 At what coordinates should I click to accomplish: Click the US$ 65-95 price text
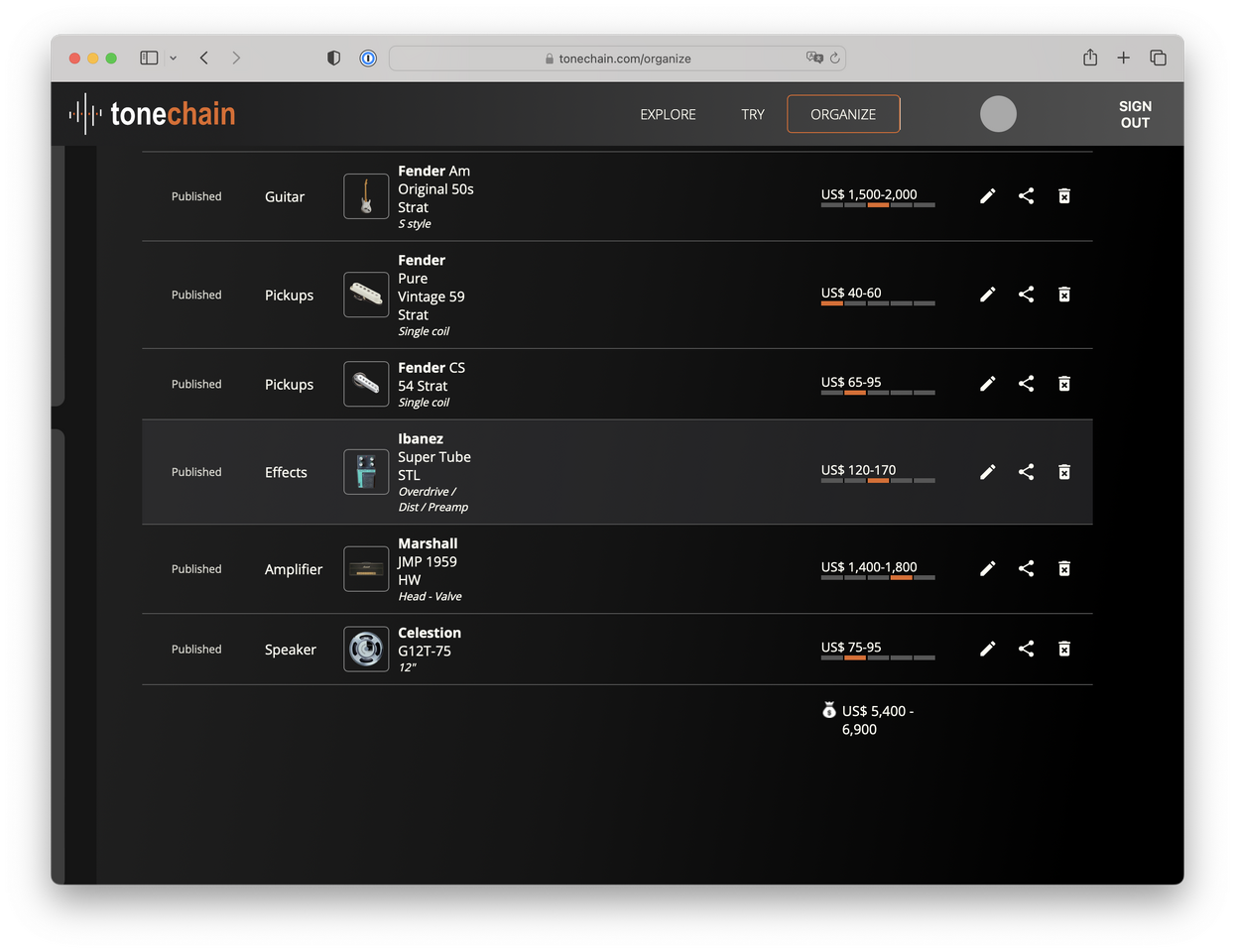851,382
